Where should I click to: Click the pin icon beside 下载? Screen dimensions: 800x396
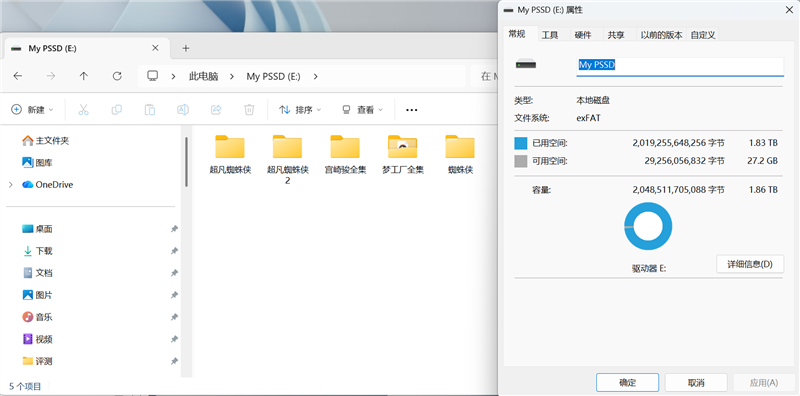click(174, 251)
